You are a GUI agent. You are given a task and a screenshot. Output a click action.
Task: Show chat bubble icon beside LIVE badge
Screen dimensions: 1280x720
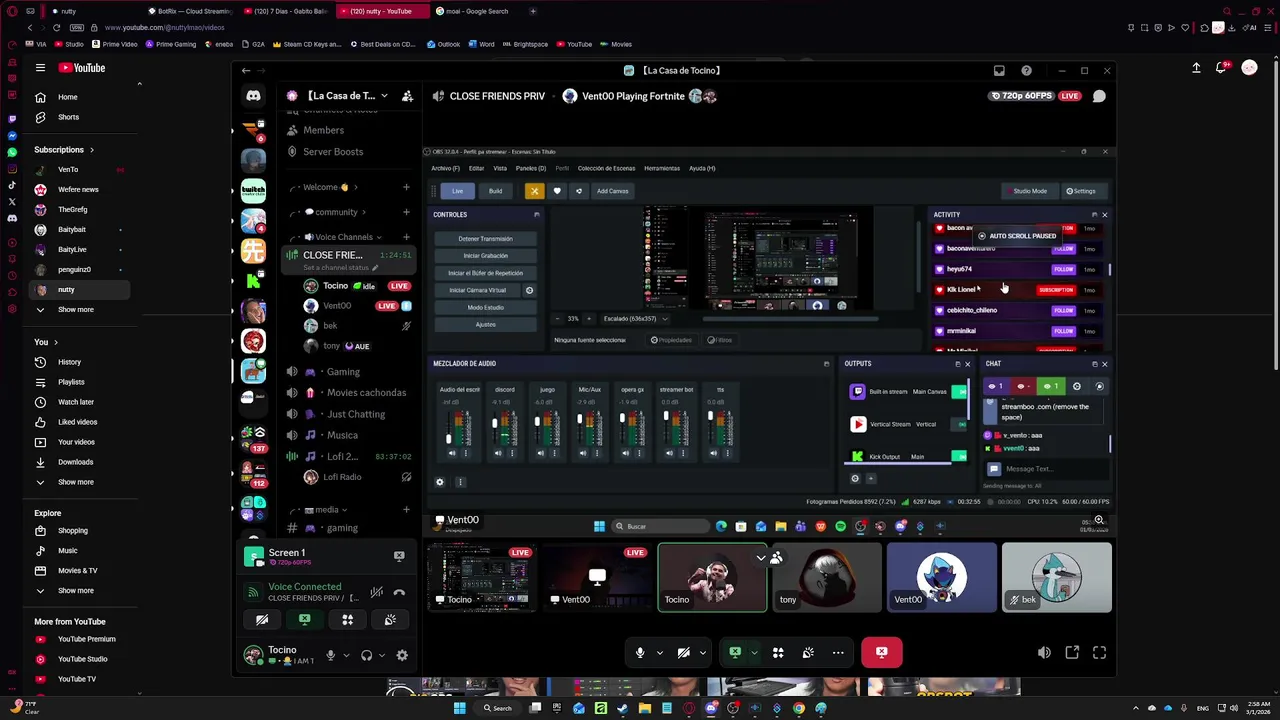[1099, 96]
